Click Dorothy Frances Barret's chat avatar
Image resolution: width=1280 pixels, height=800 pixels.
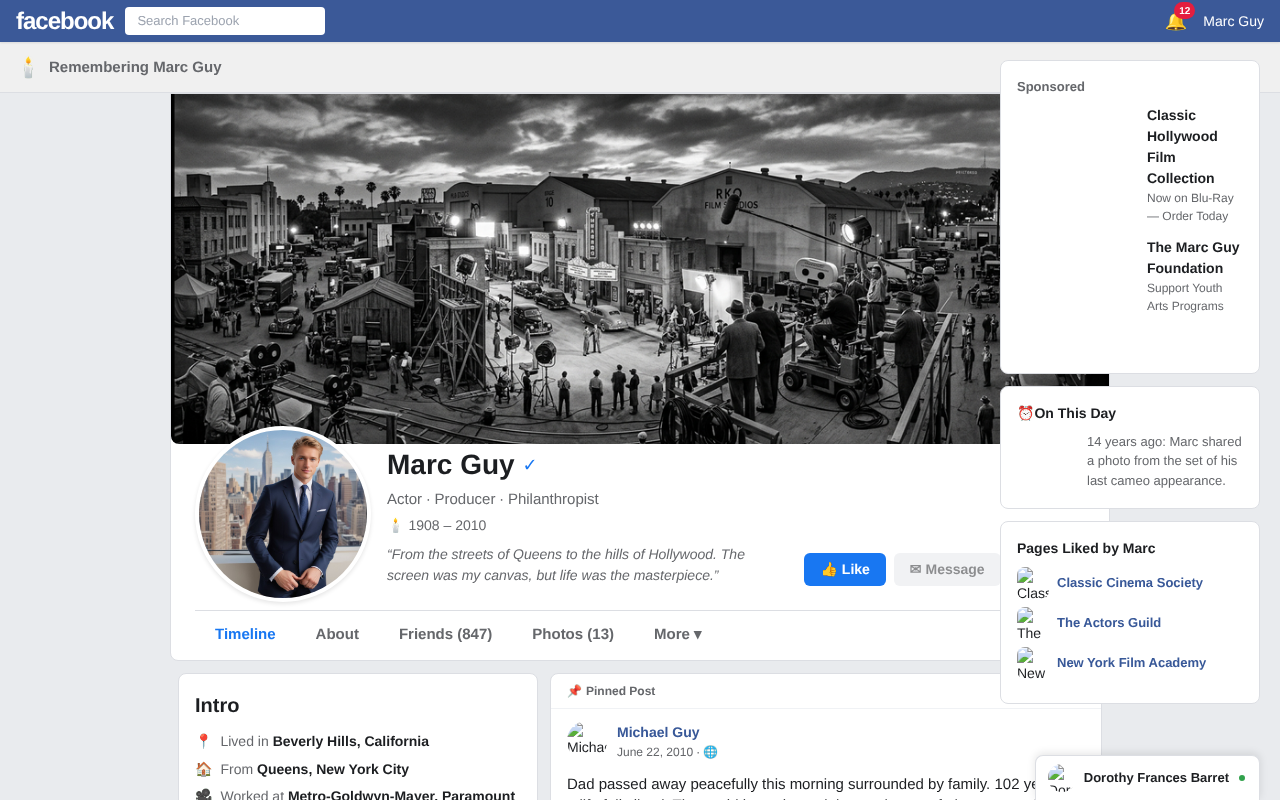1060,778
